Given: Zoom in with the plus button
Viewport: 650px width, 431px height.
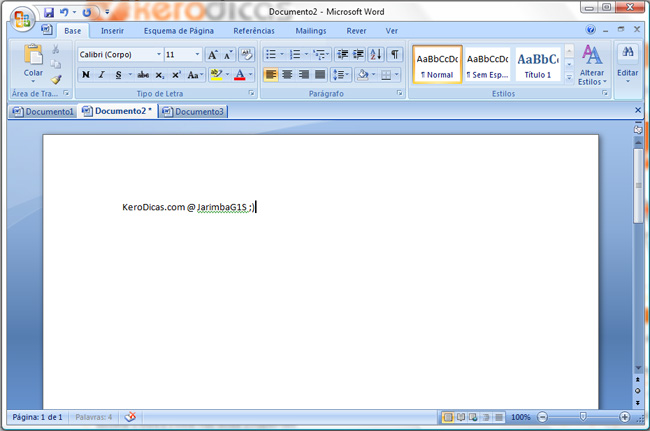Looking at the screenshot, I should click(624, 417).
